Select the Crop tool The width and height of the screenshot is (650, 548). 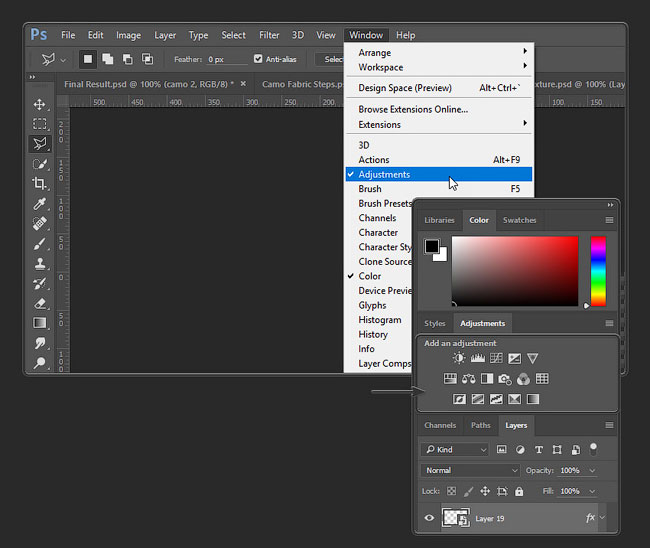click(40, 184)
